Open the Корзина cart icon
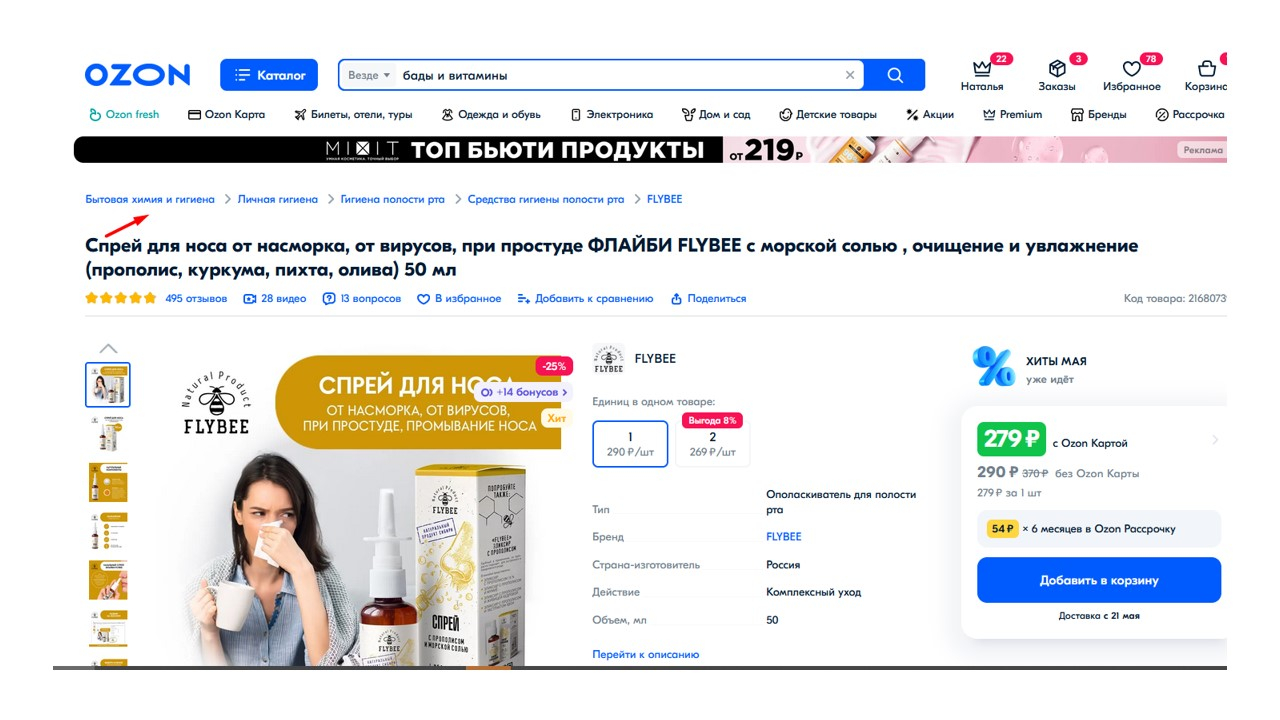Screen dimensions: 1280x720 (1207, 69)
